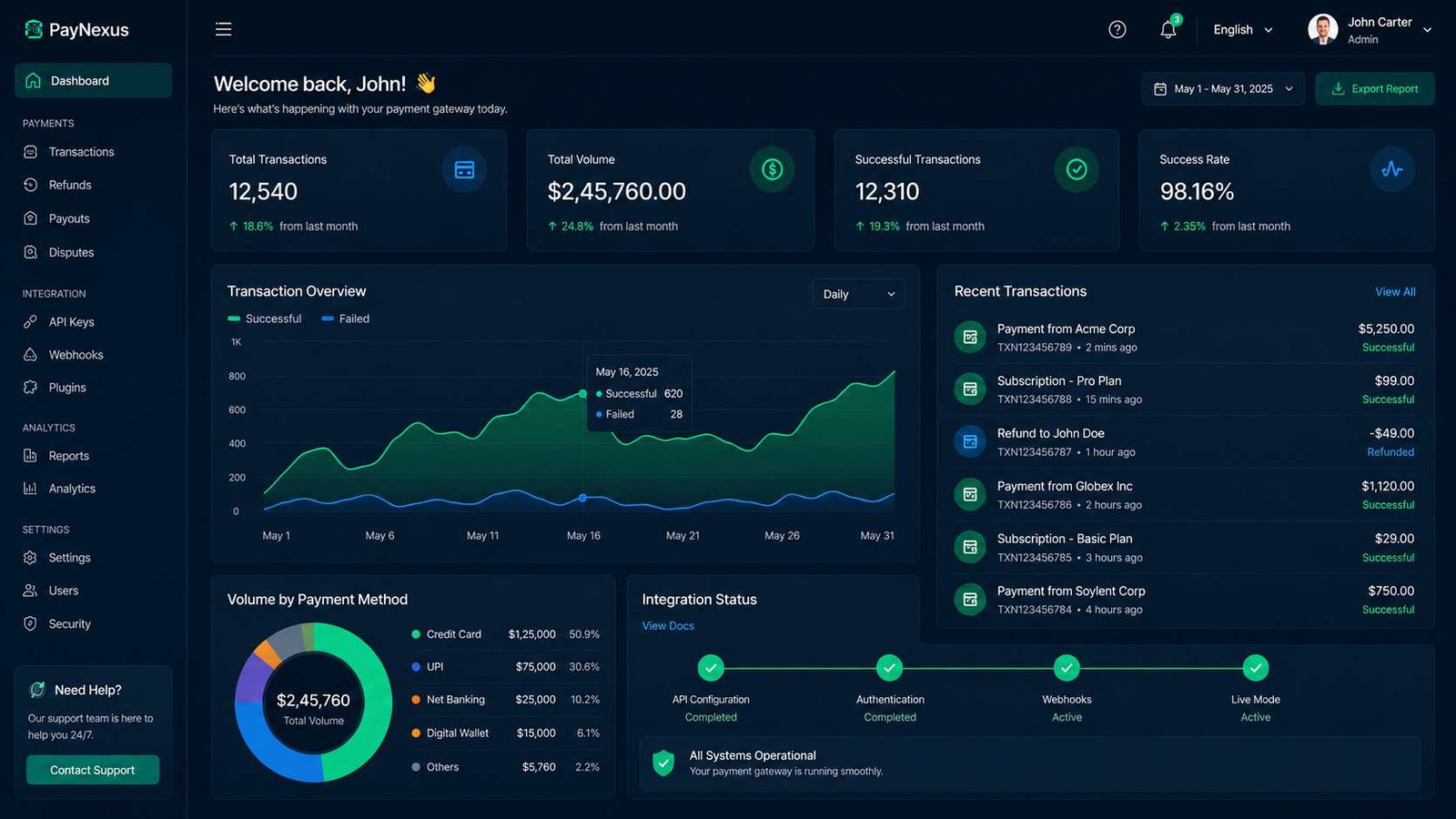The width and height of the screenshot is (1456, 819).
Task: Open the notifications bell icon
Action: coord(1168,30)
